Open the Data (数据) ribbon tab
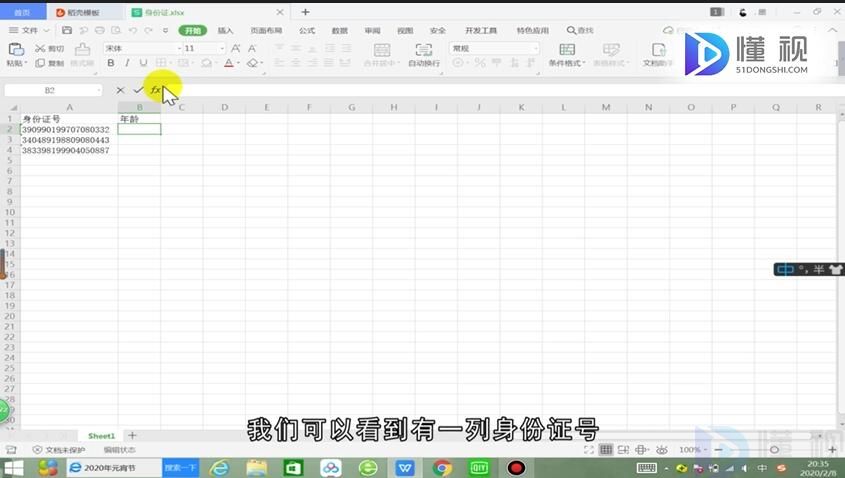The width and height of the screenshot is (845, 478). tap(340, 30)
